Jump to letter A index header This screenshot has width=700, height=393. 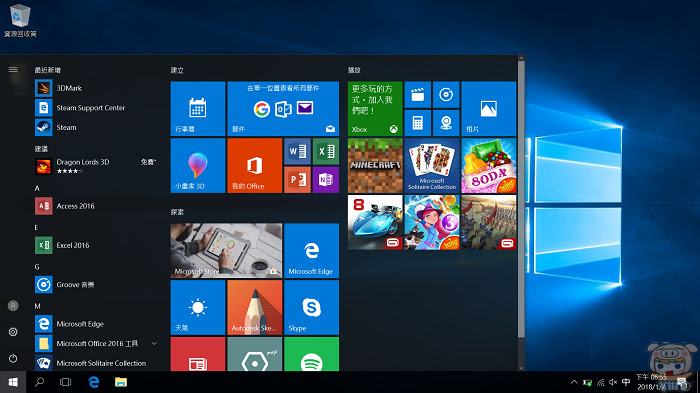tap(37, 188)
